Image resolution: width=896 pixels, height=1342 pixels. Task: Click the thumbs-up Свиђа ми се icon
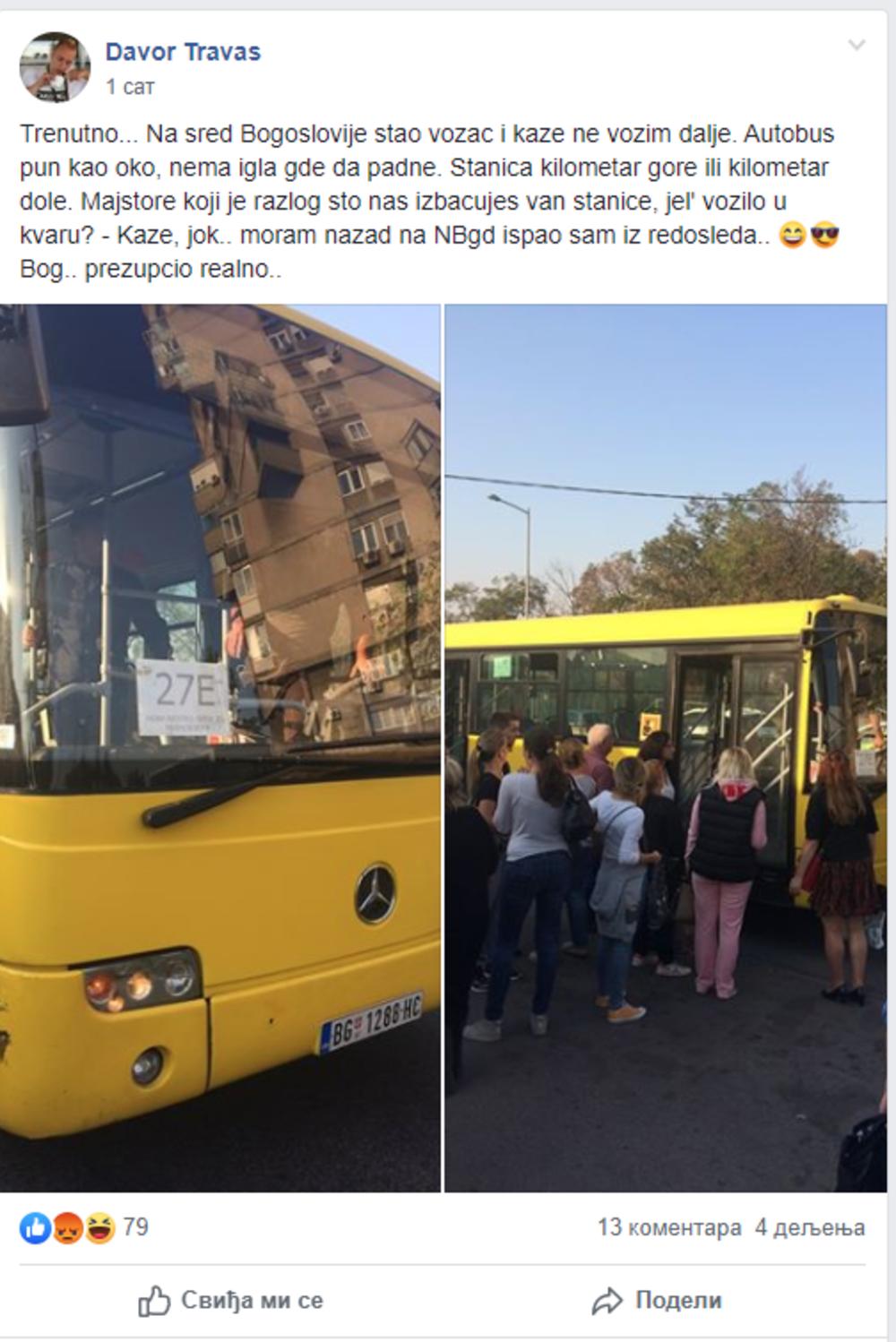154,1301
